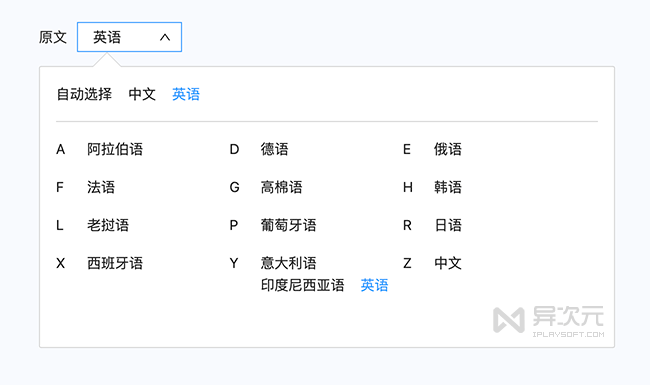Select 日语 from the list
This screenshot has height=385, width=650.
coord(448,225)
